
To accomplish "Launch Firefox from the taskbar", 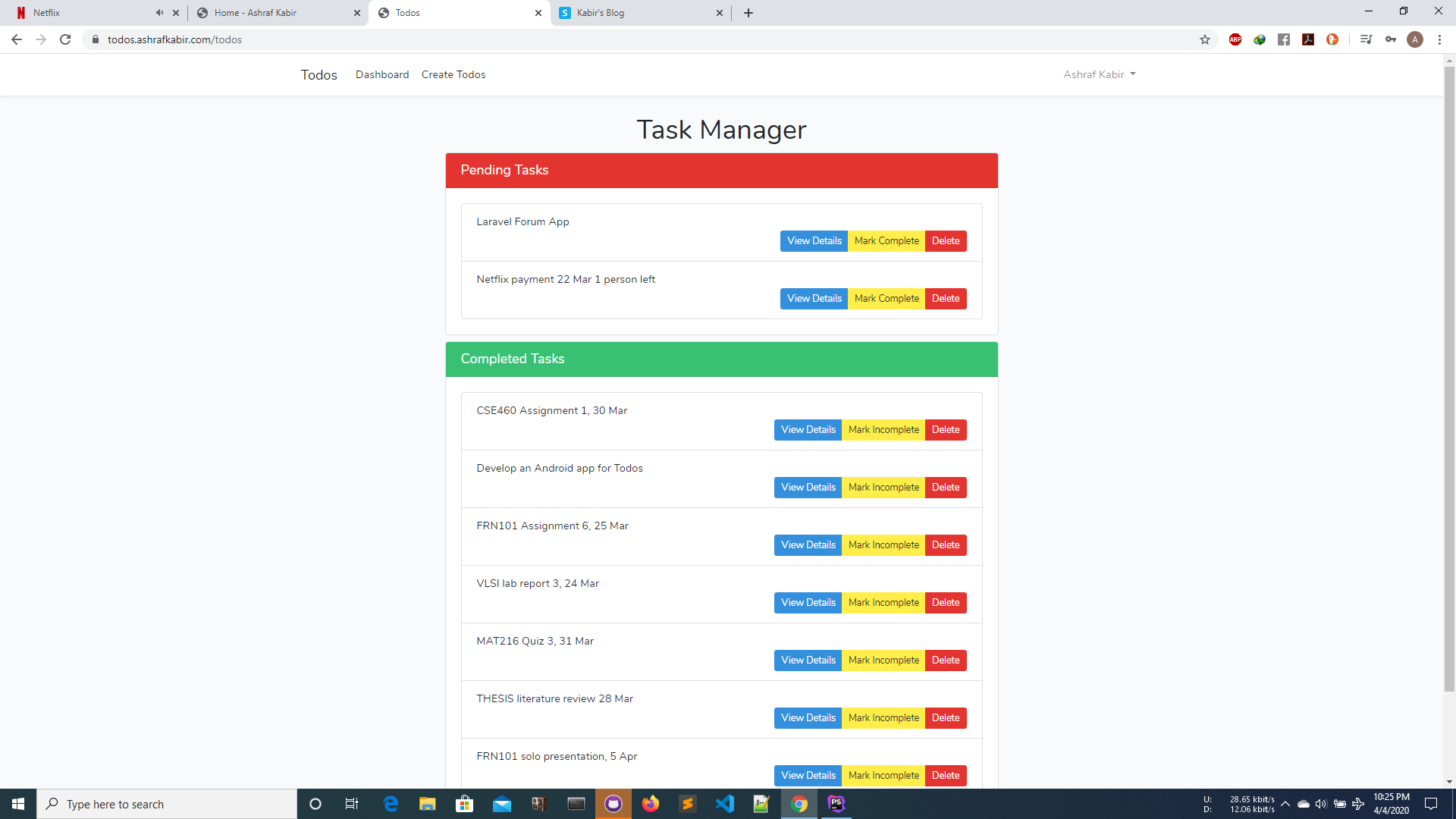I will [x=651, y=804].
